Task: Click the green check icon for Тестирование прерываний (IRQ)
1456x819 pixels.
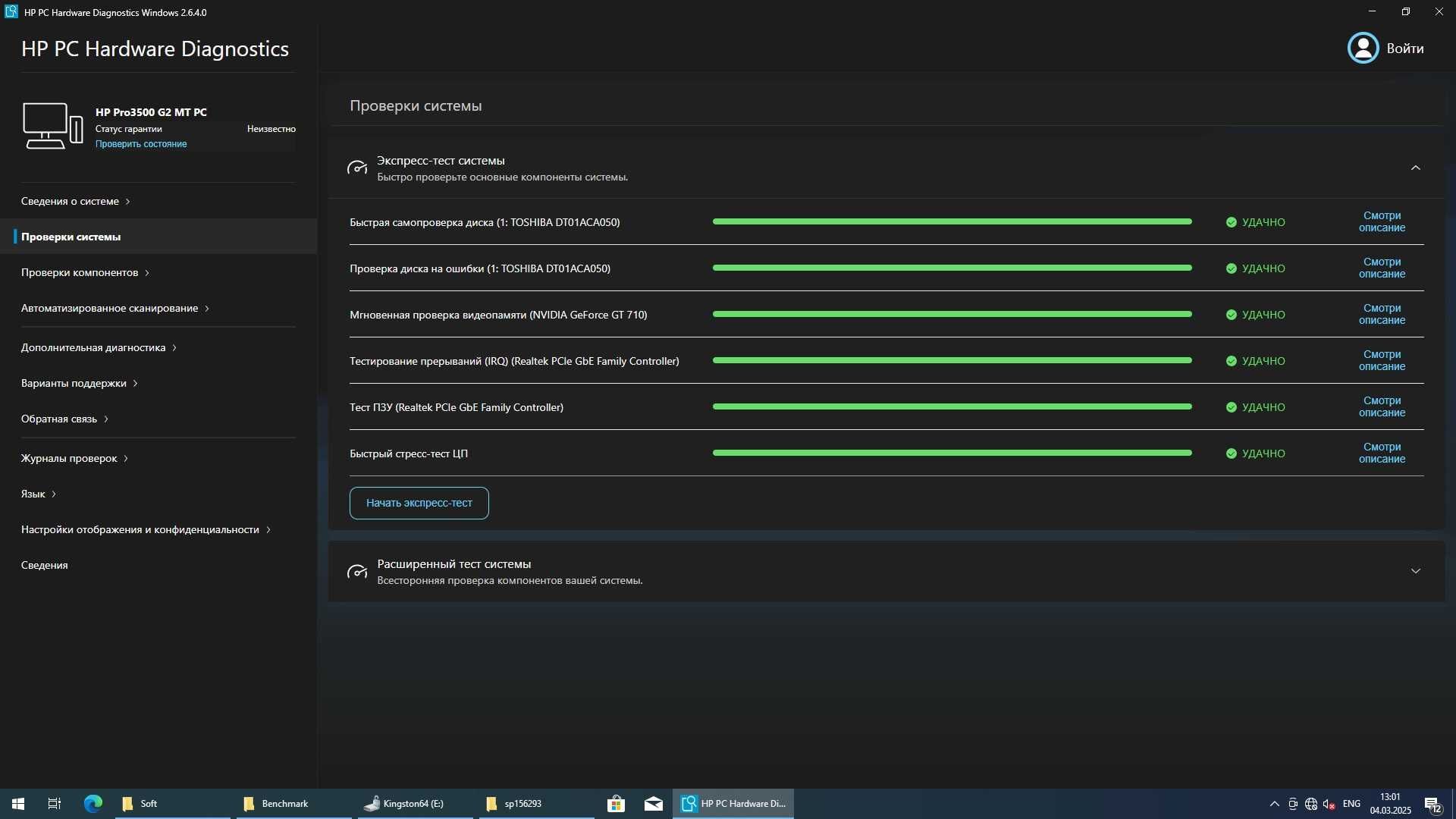Action: pyautogui.click(x=1232, y=361)
